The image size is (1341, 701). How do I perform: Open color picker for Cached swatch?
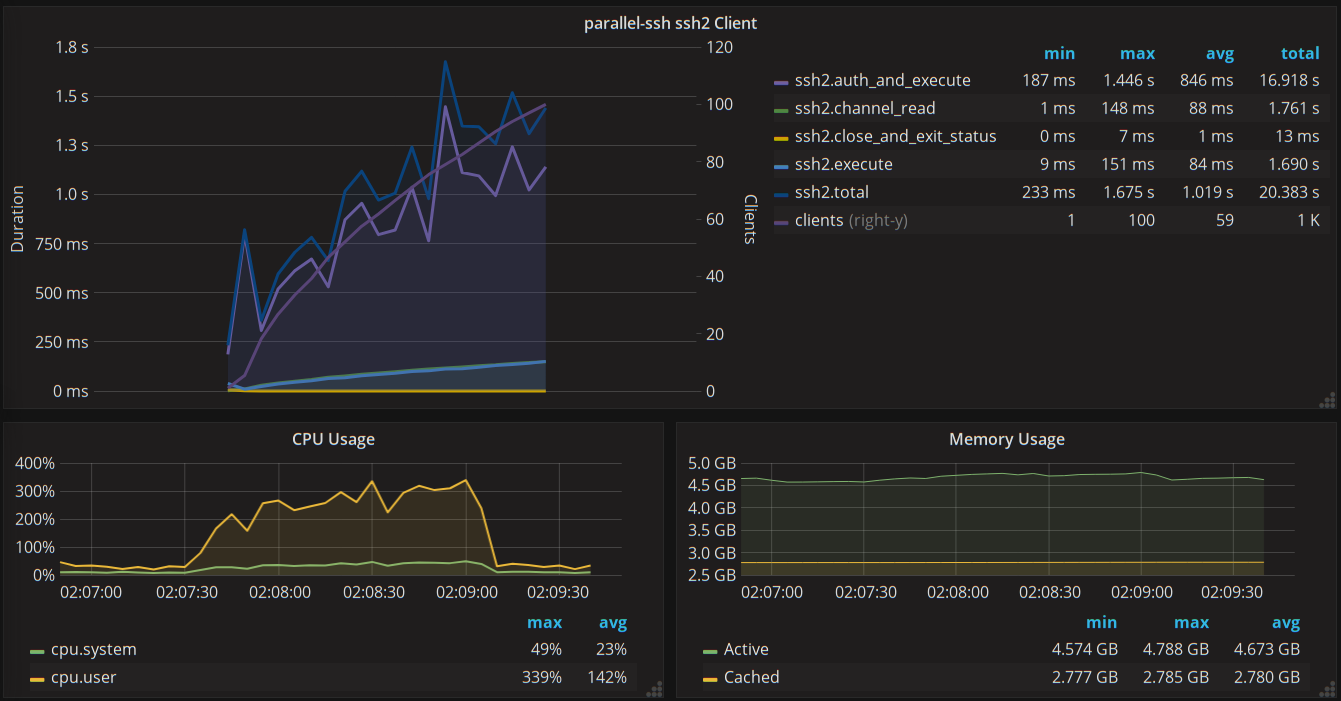click(711, 678)
